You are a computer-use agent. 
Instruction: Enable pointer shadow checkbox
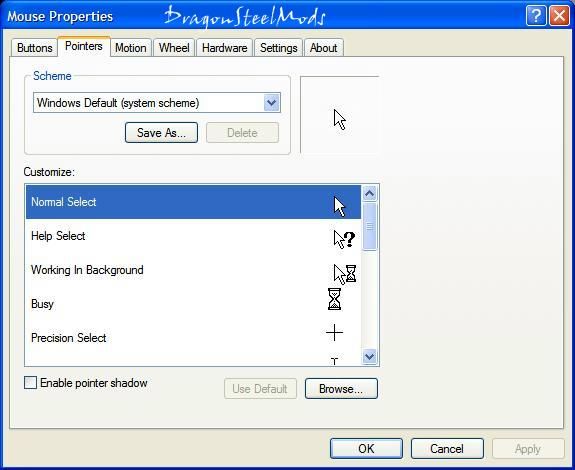tap(30, 383)
